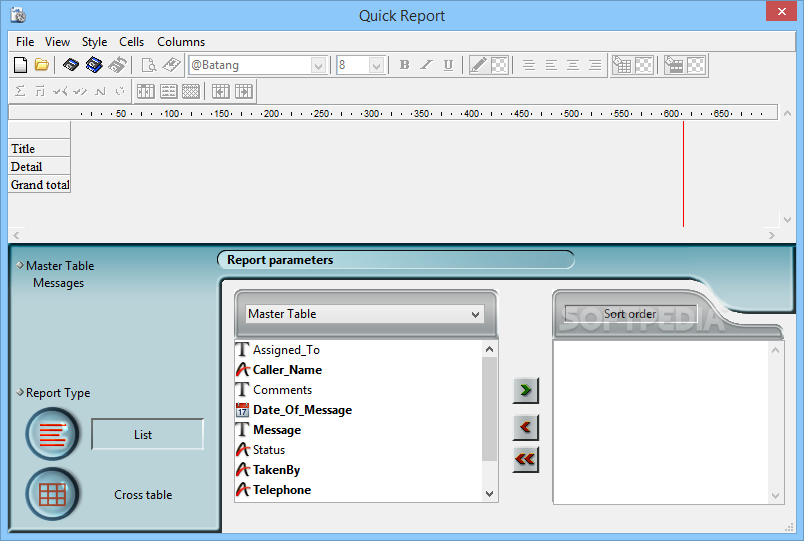Open the View menu

(x=57, y=42)
